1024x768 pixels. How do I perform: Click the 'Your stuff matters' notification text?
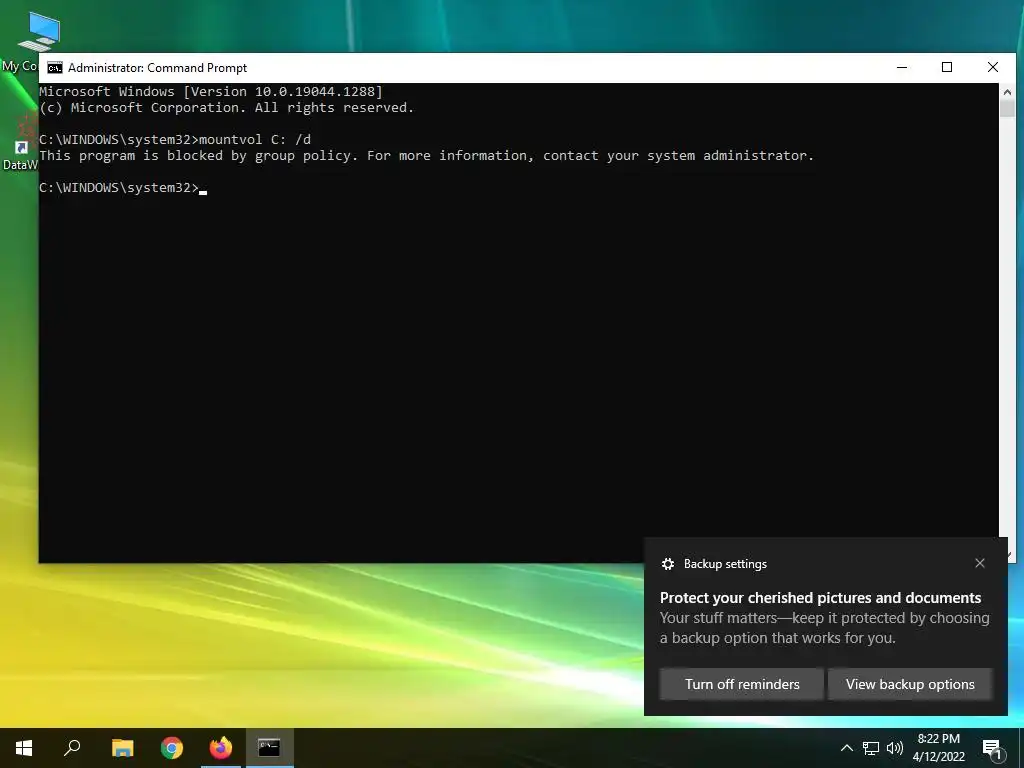click(824, 628)
